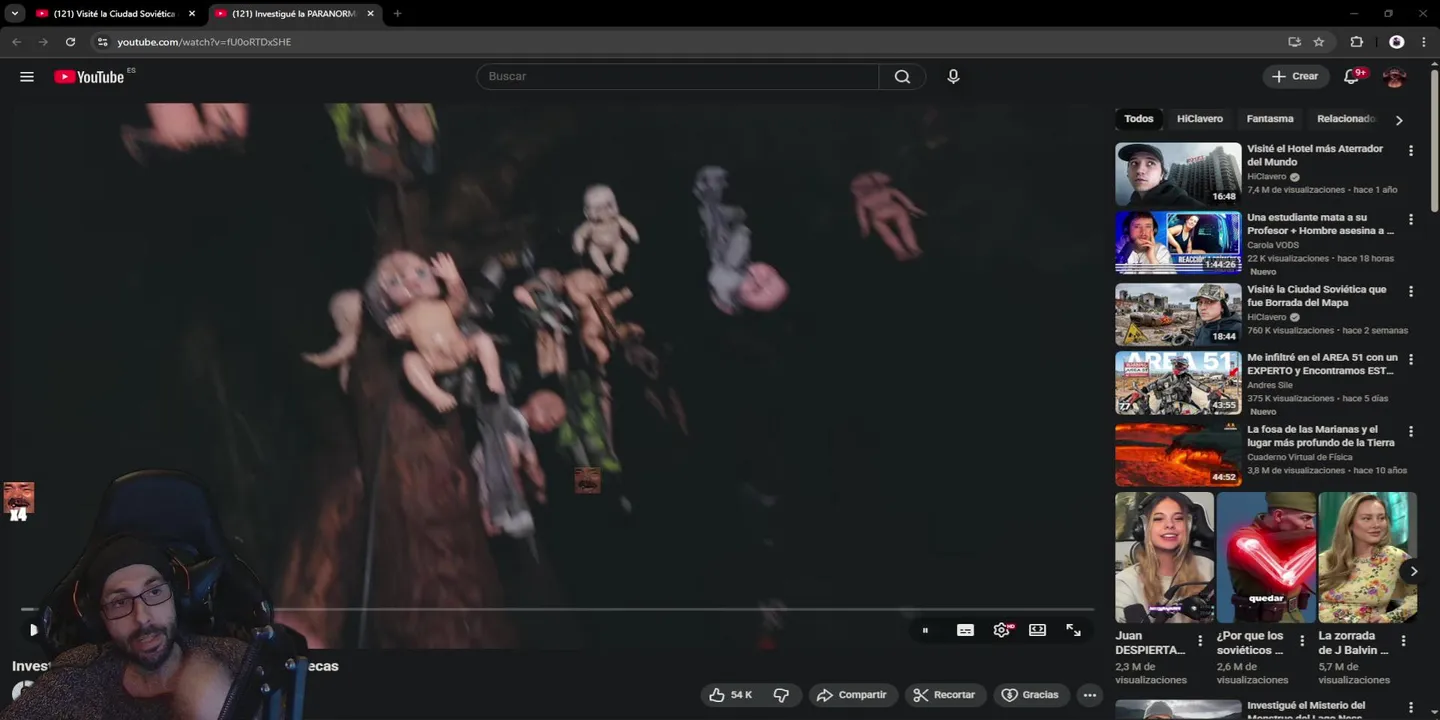1440x720 pixels.
Task: Open the Crear create menu
Action: 1296,77
